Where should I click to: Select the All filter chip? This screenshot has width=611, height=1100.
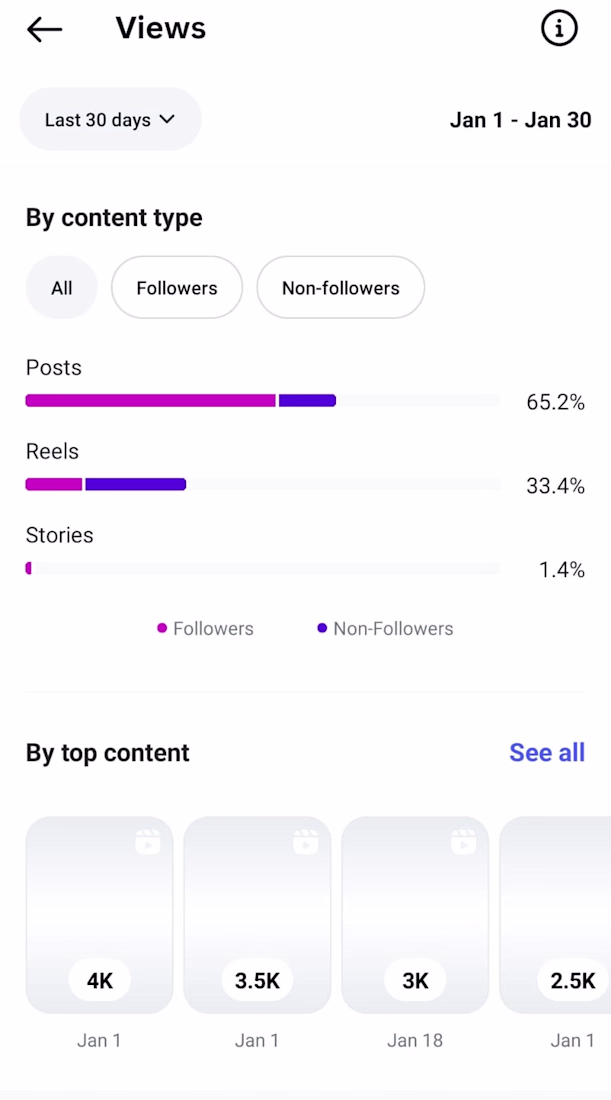pos(62,288)
